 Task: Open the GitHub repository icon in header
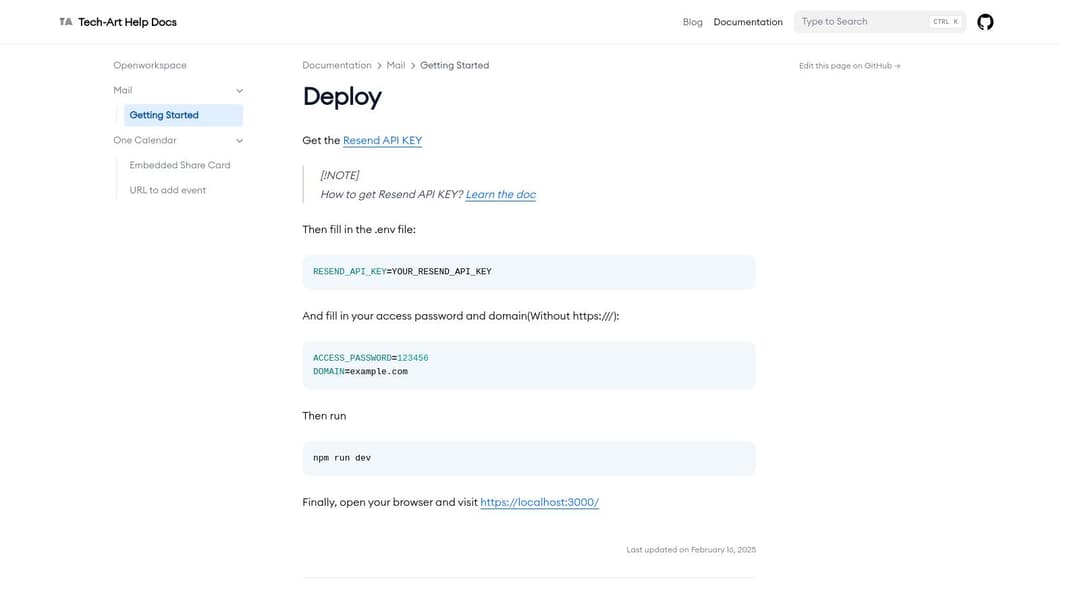(985, 22)
